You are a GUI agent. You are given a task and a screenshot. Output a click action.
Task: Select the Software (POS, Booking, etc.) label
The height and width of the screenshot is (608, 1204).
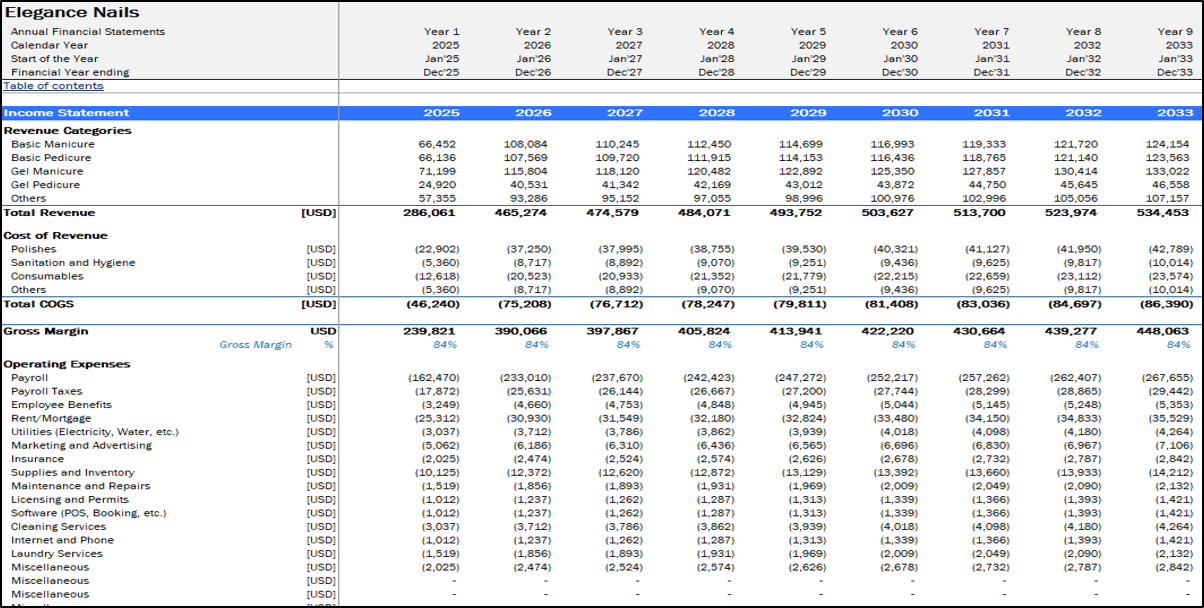(89, 513)
